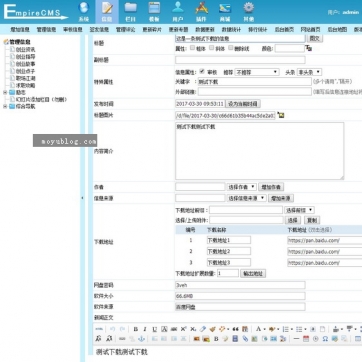Open the 用户 (User) top navigation icon
Image resolution: width=362 pixels, height=362 pixels.
point(178,11)
